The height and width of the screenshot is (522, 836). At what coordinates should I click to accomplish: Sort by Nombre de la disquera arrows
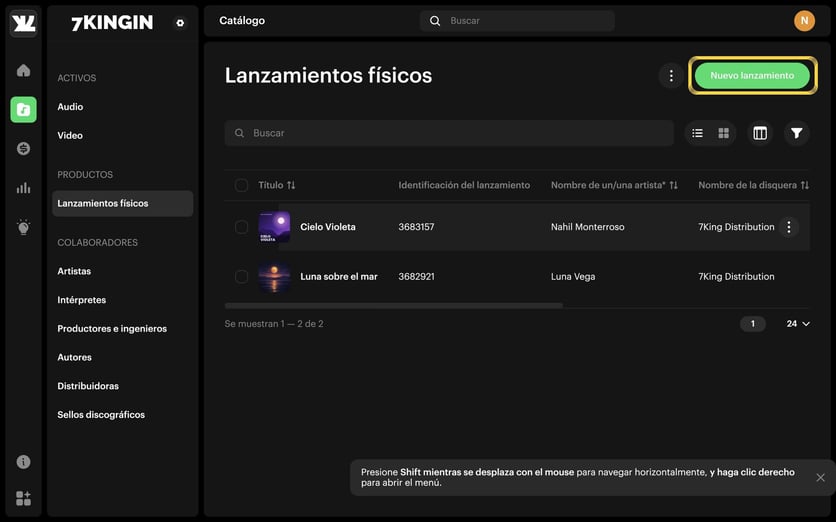click(805, 185)
